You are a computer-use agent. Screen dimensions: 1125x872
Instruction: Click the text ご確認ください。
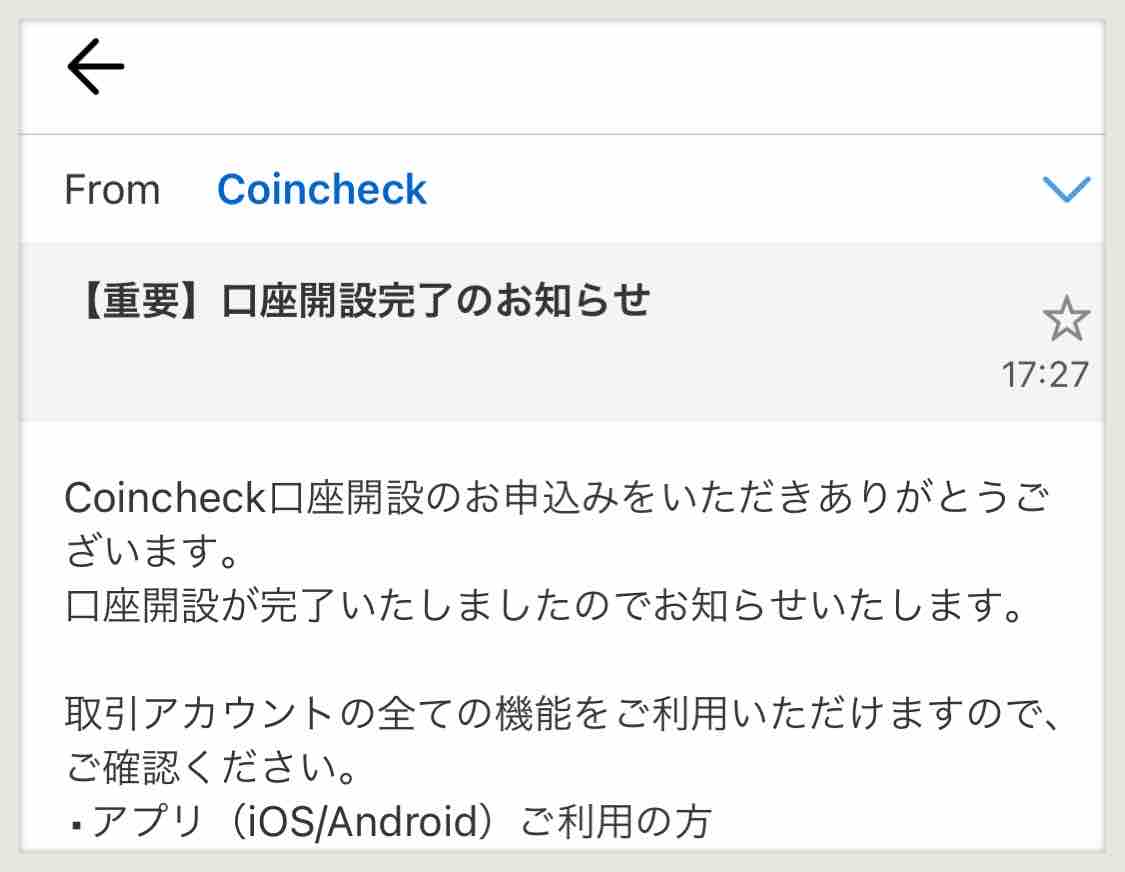(205, 770)
